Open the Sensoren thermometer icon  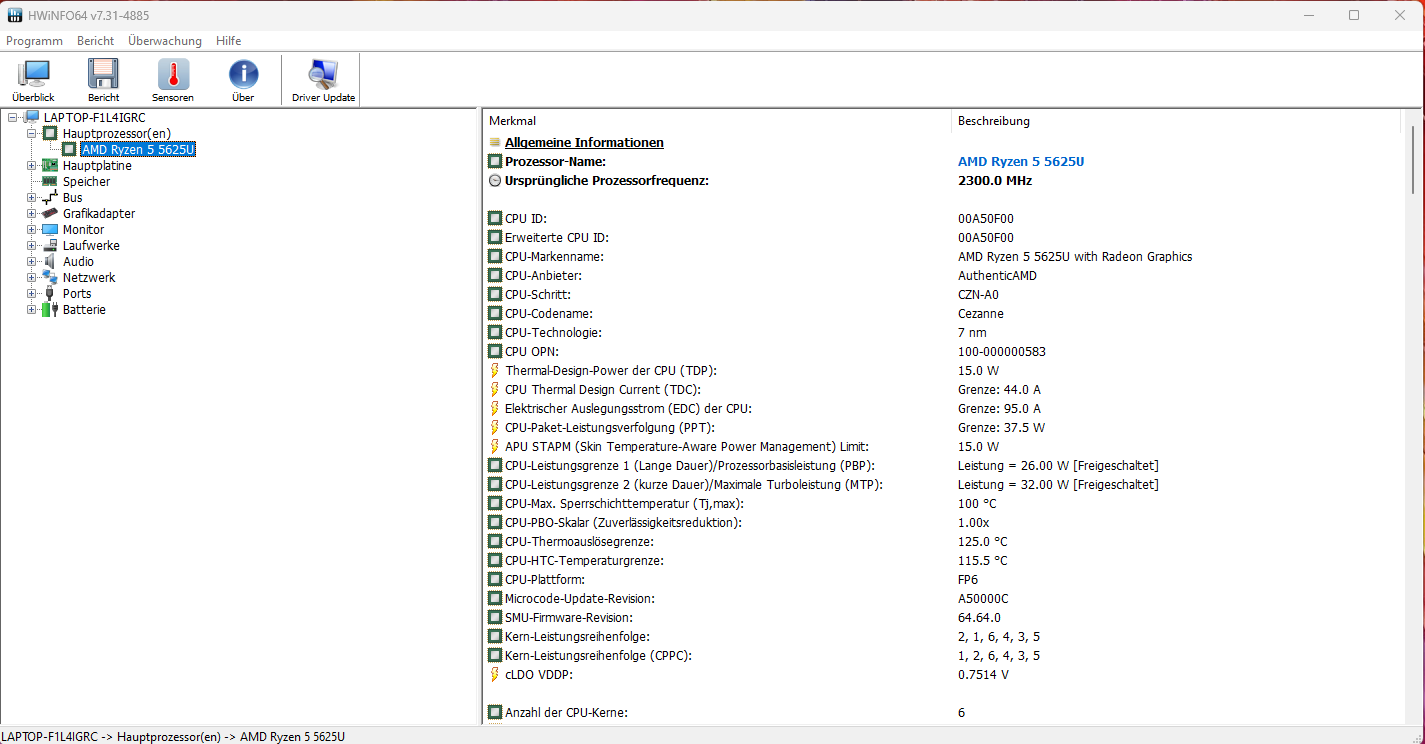[x=173, y=75]
